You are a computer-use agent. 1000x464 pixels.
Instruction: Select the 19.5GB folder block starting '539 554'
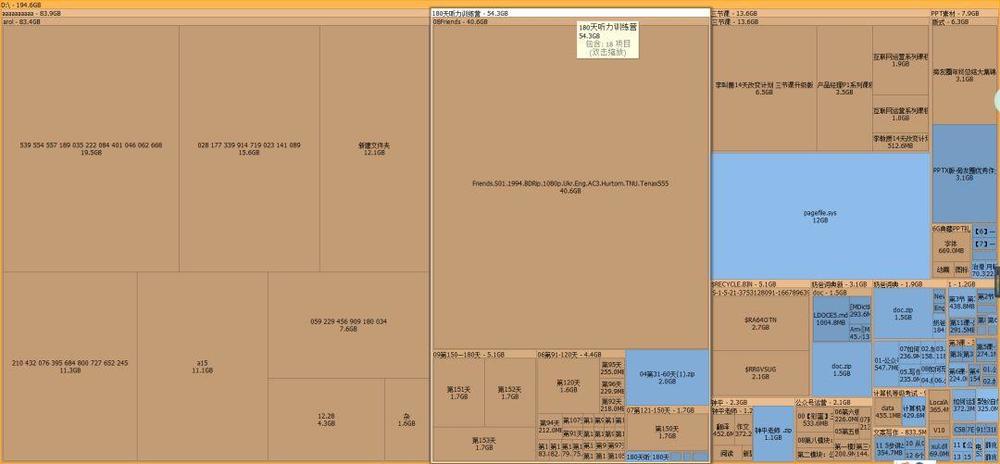click(x=91, y=149)
